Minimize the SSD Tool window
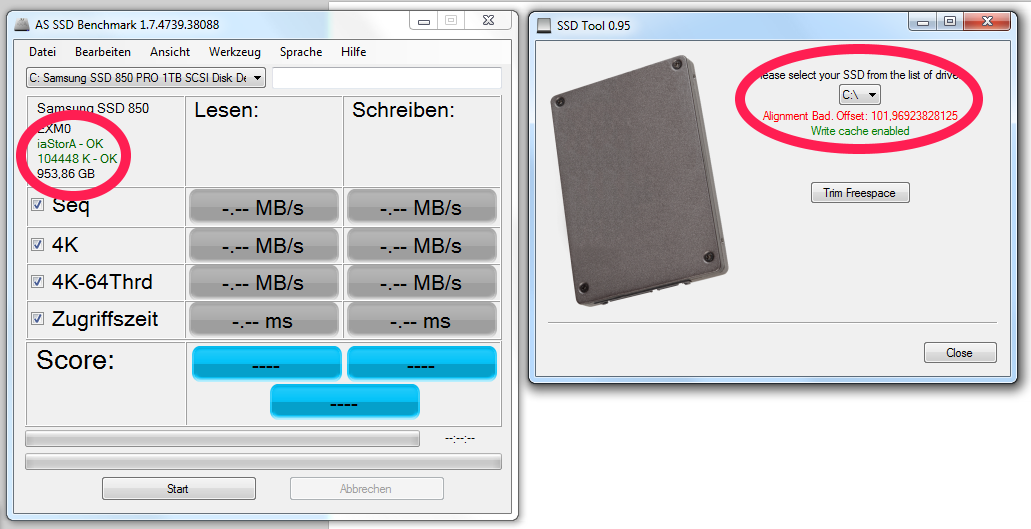This screenshot has width=1031, height=529. click(924, 22)
